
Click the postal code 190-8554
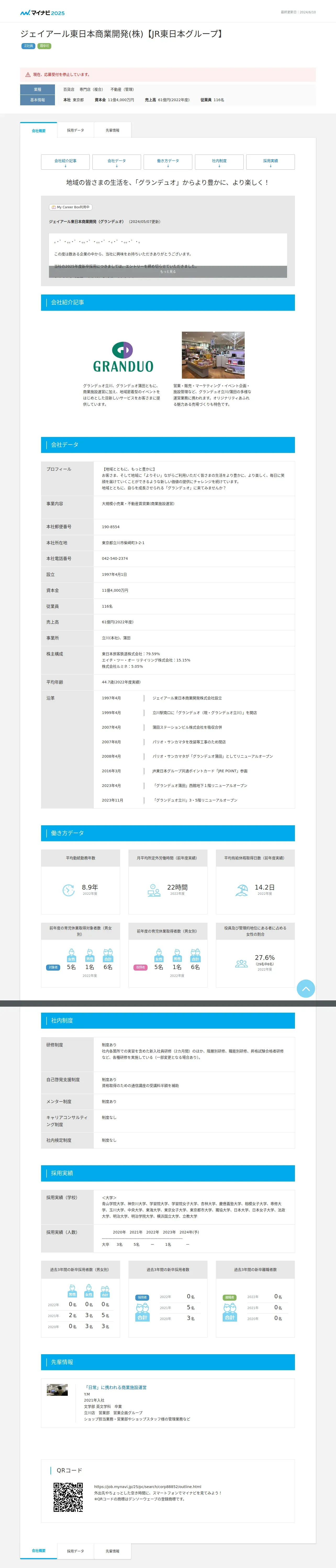(110, 527)
